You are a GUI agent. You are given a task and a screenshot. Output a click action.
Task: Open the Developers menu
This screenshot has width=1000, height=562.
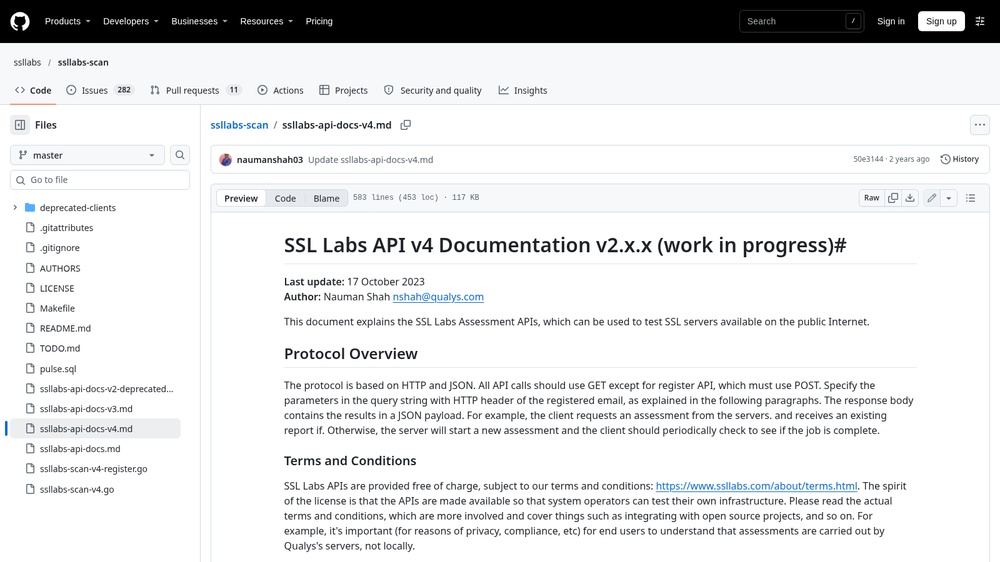(x=131, y=21)
